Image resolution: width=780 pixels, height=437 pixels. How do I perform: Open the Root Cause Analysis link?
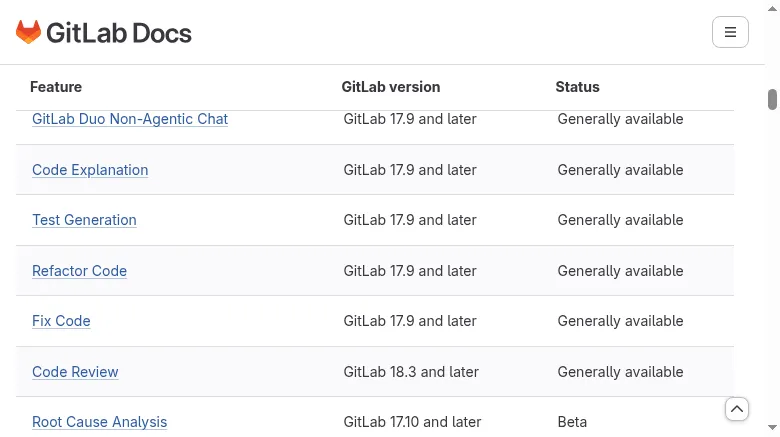click(x=99, y=422)
